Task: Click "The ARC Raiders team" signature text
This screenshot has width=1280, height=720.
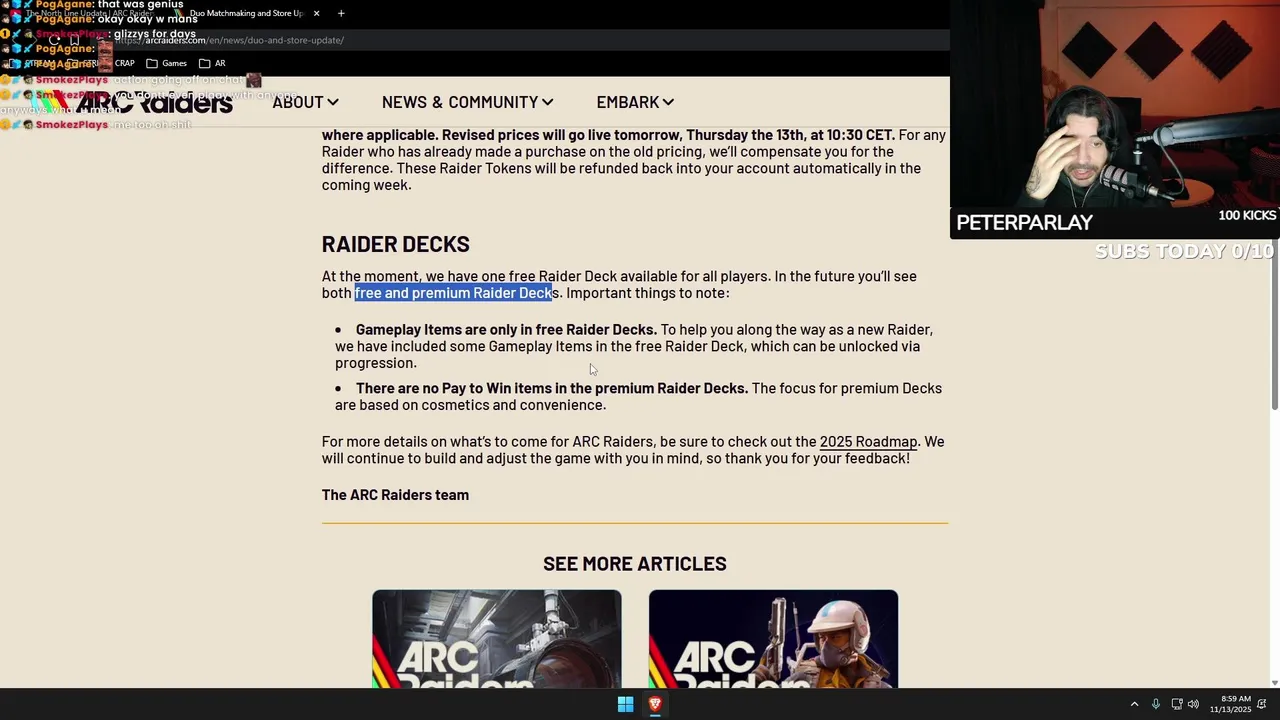Action: [395, 495]
